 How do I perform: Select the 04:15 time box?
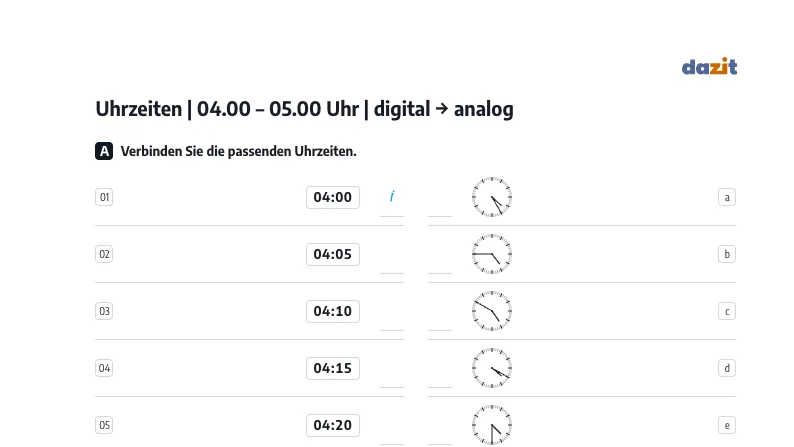pyautogui.click(x=333, y=368)
